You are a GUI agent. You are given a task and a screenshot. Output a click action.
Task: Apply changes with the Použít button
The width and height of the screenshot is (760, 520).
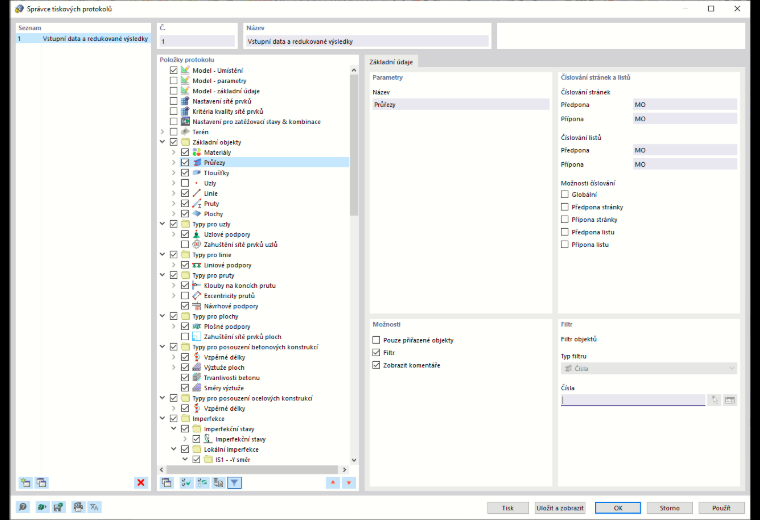tap(721, 508)
